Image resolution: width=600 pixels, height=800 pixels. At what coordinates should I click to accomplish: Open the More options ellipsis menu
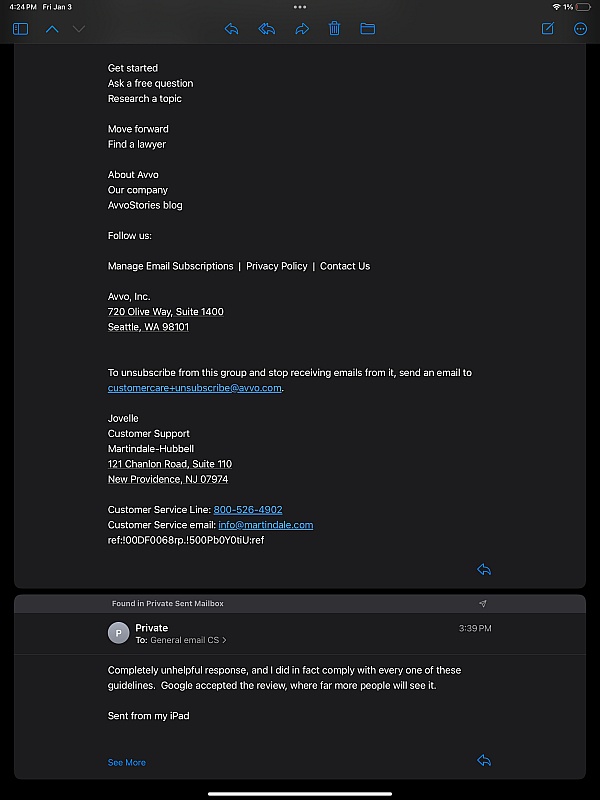[580, 29]
